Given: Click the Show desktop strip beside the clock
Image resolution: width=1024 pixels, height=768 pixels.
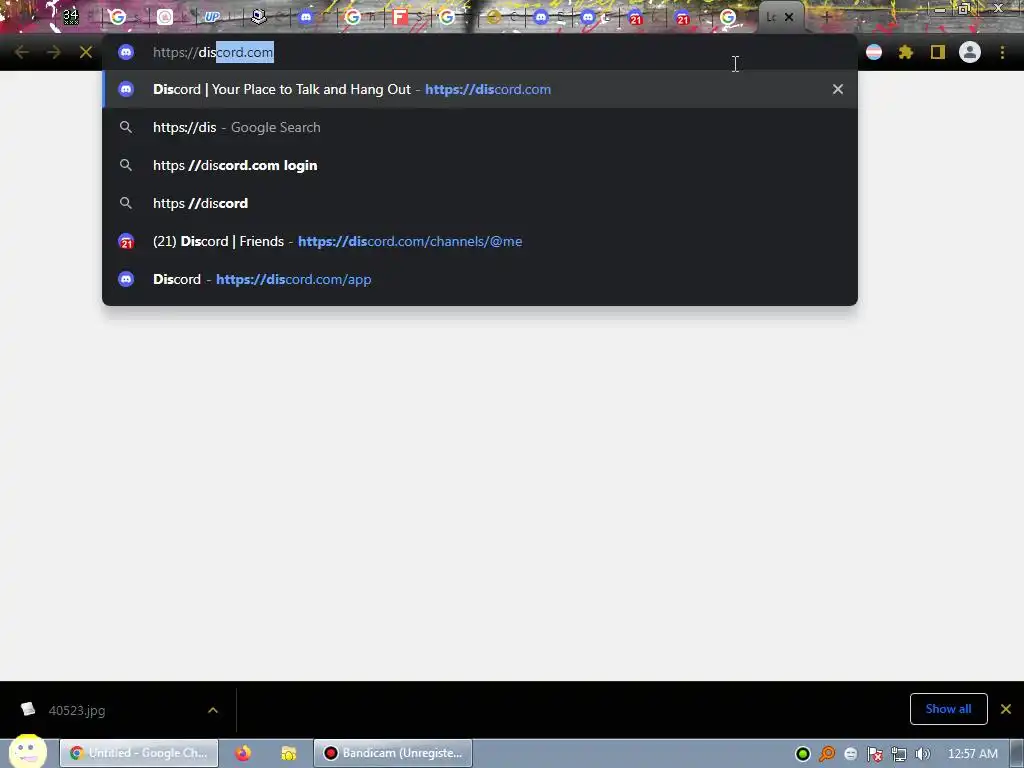Looking at the screenshot, I should pyautogui.click(x=1017, y=753).
